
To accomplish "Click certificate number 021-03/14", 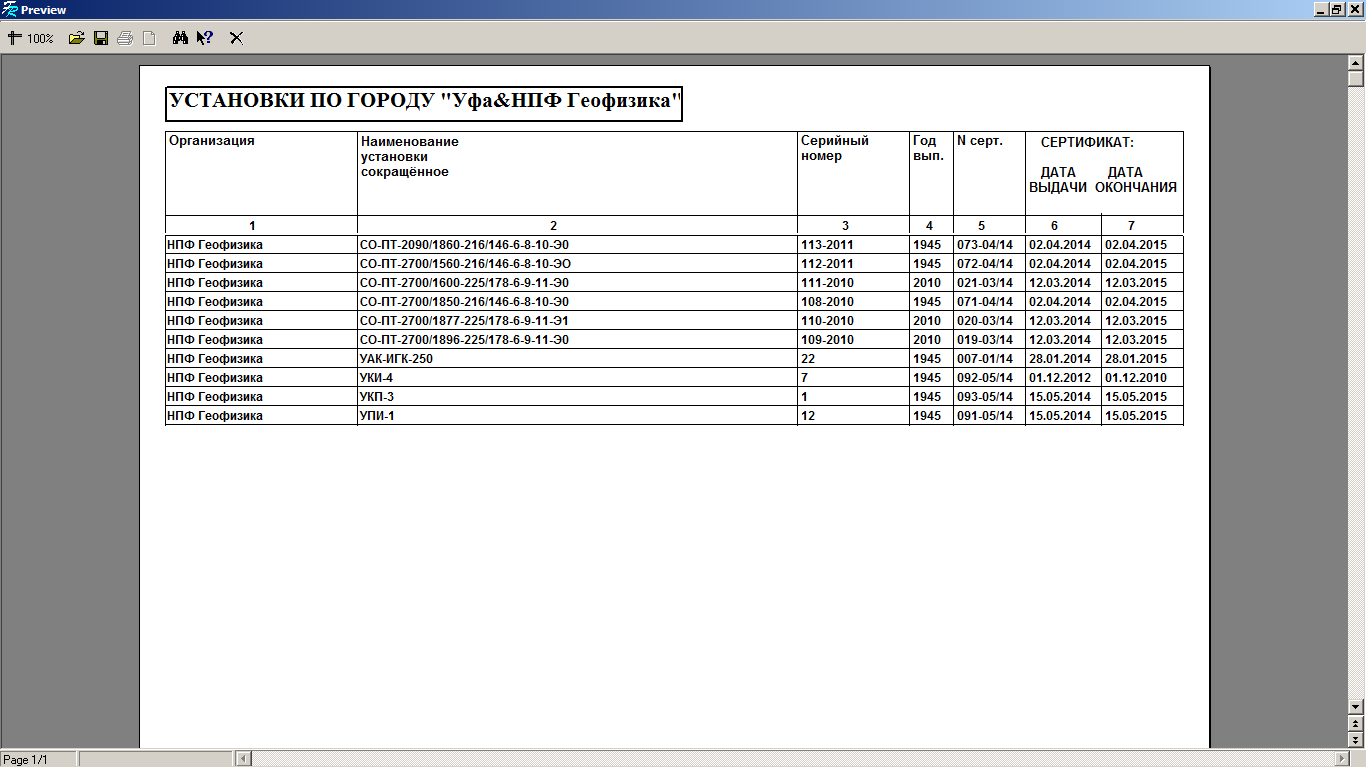I will point(985,283).
